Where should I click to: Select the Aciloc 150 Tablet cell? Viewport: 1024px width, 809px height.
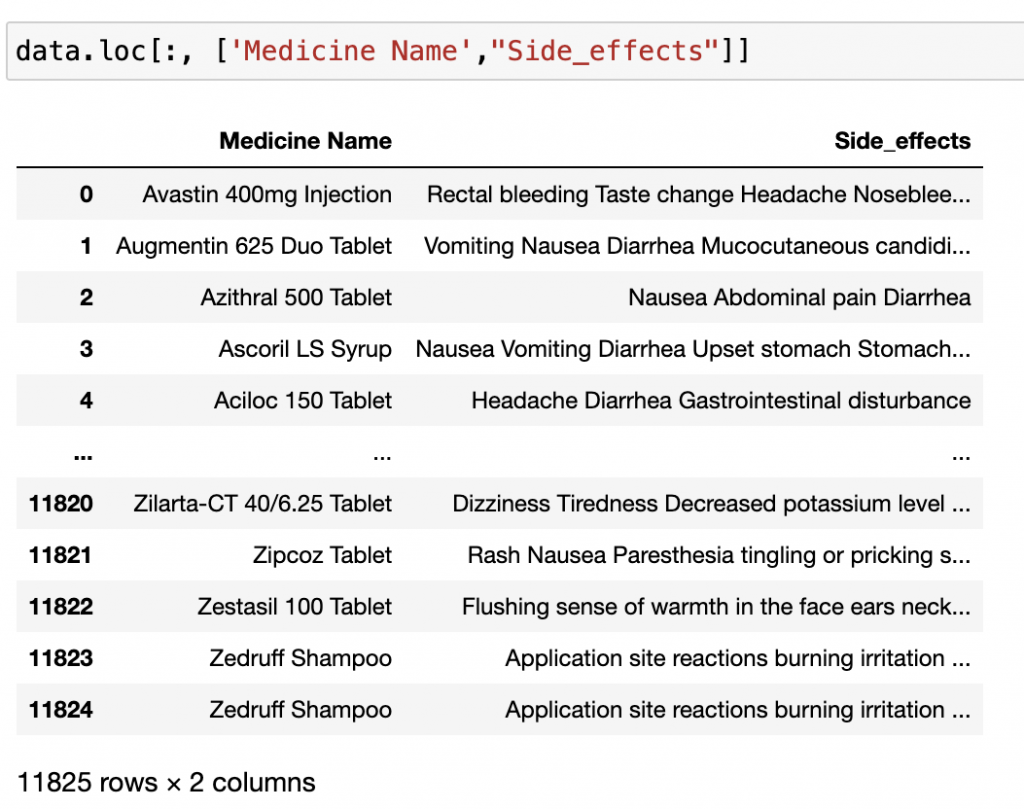click(x=302, y=400)
